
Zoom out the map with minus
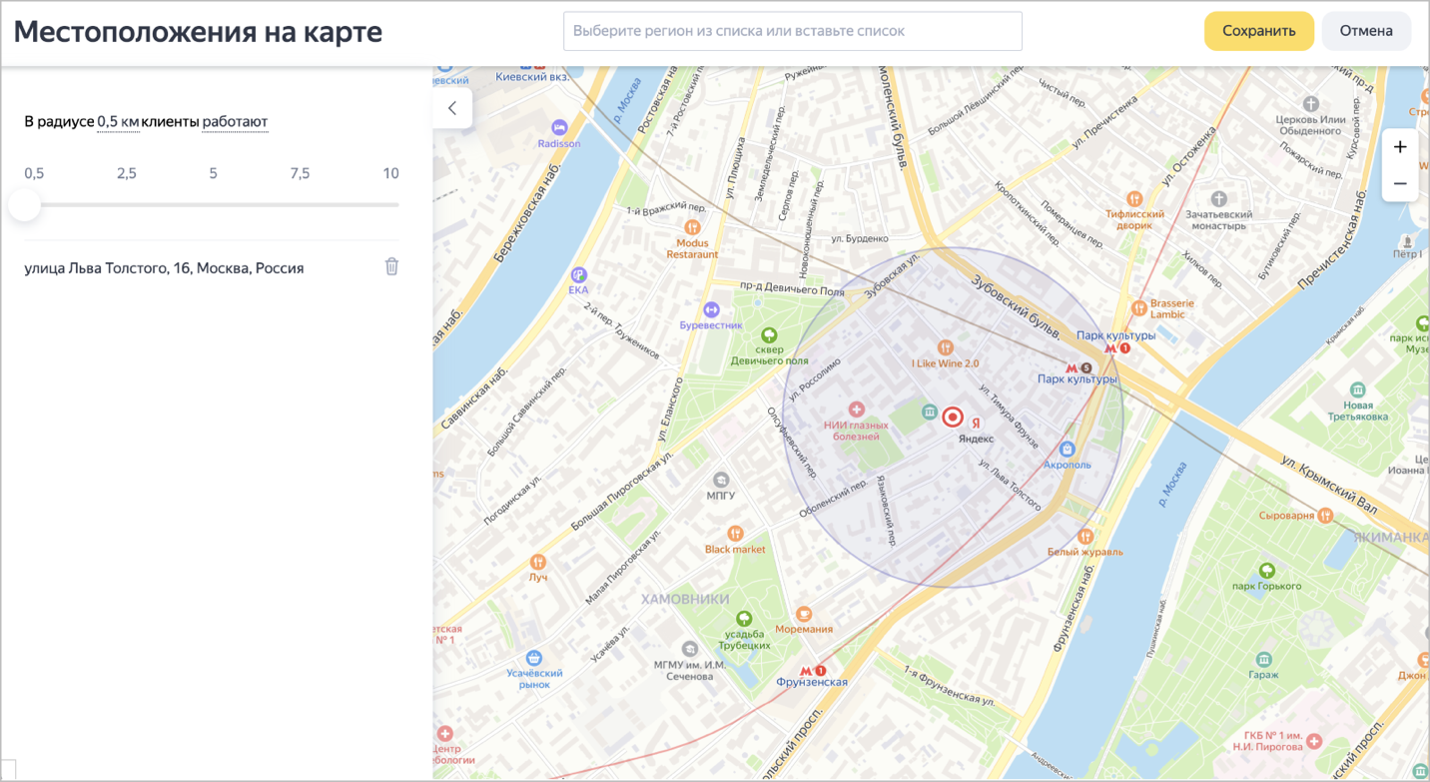pyautogui.click(x=1400, y=184)
